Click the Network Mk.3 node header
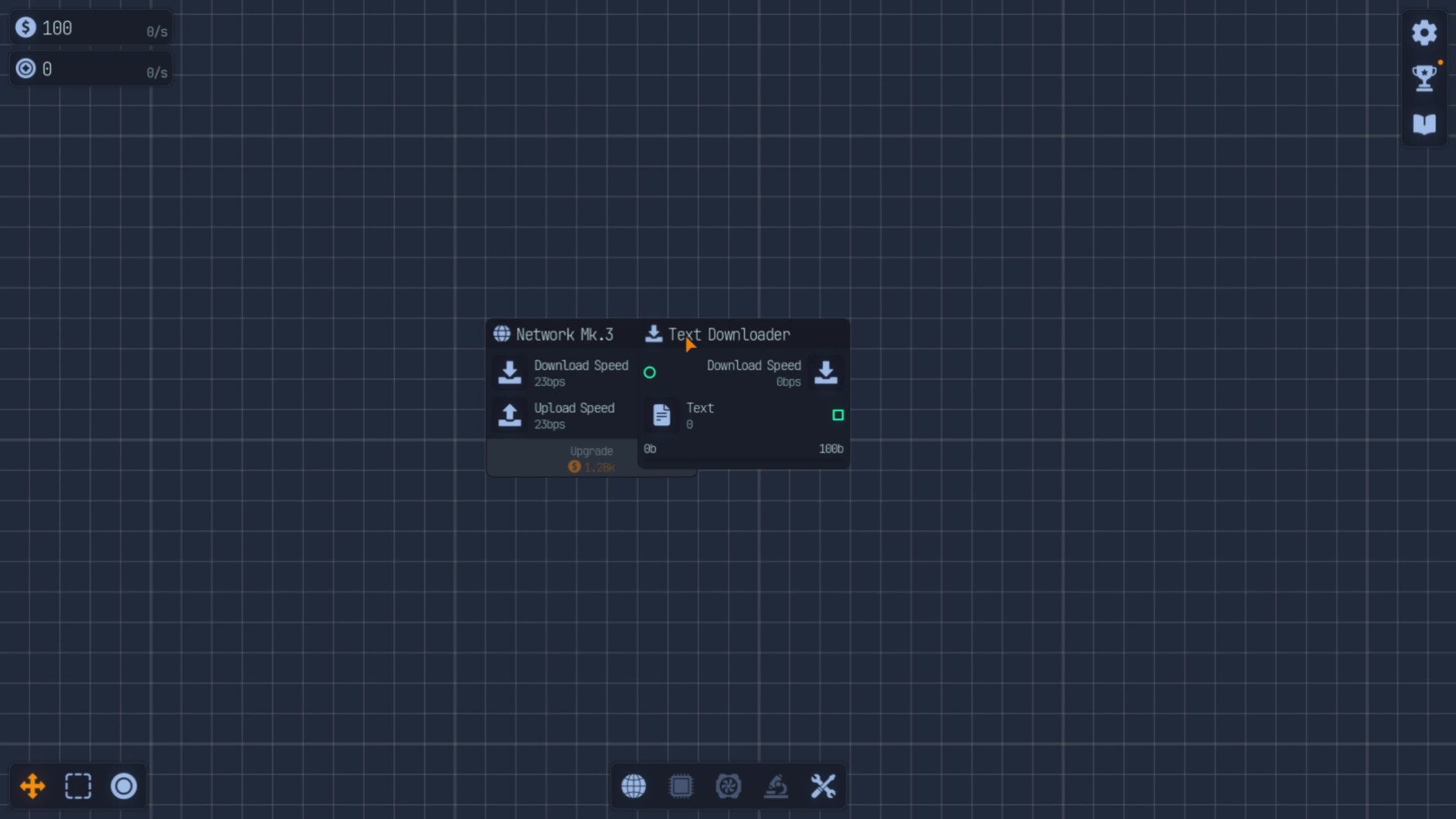This screenshot has width=1456, height=819. 564,334
